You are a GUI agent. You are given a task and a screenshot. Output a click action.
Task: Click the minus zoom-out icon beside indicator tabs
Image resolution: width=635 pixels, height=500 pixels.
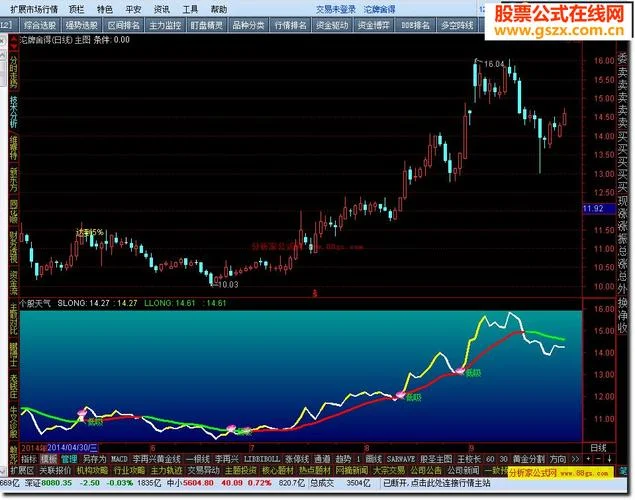click(598, 459)
